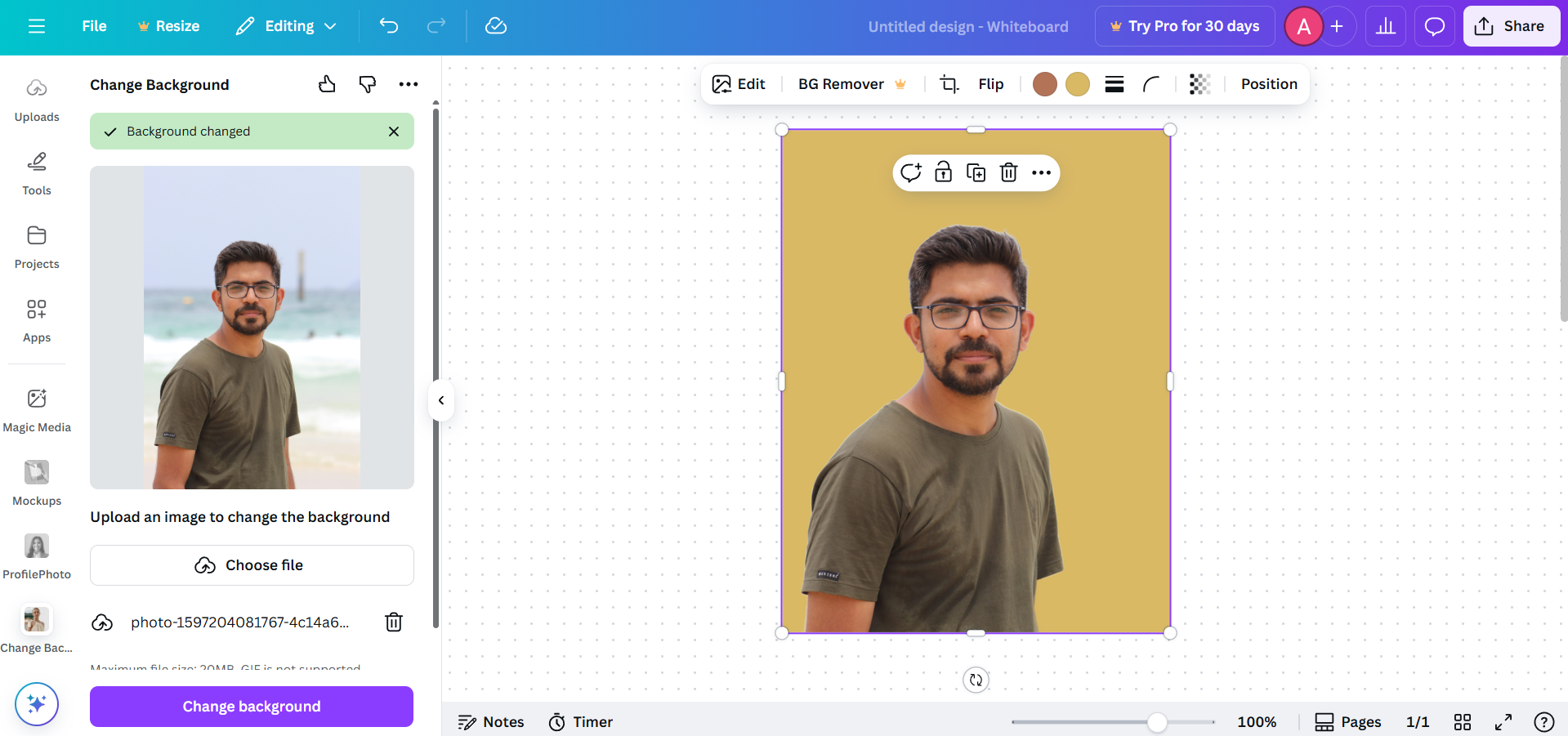The image size is (1568, 736).
Task: Open the File menu
Action: [93, 25]
